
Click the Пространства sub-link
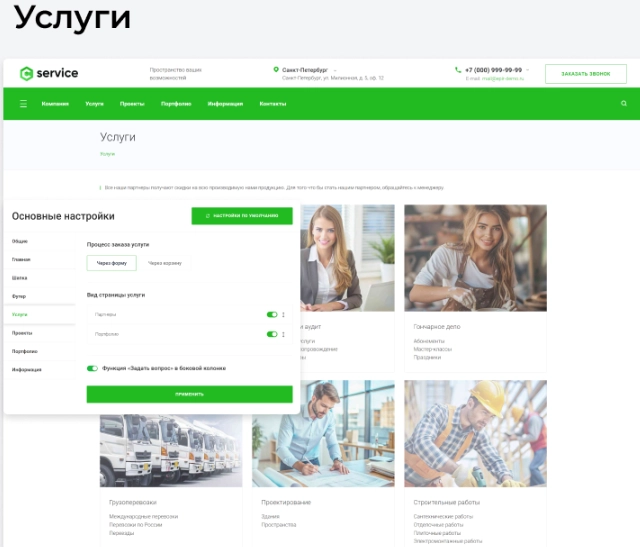coord(278,525)
